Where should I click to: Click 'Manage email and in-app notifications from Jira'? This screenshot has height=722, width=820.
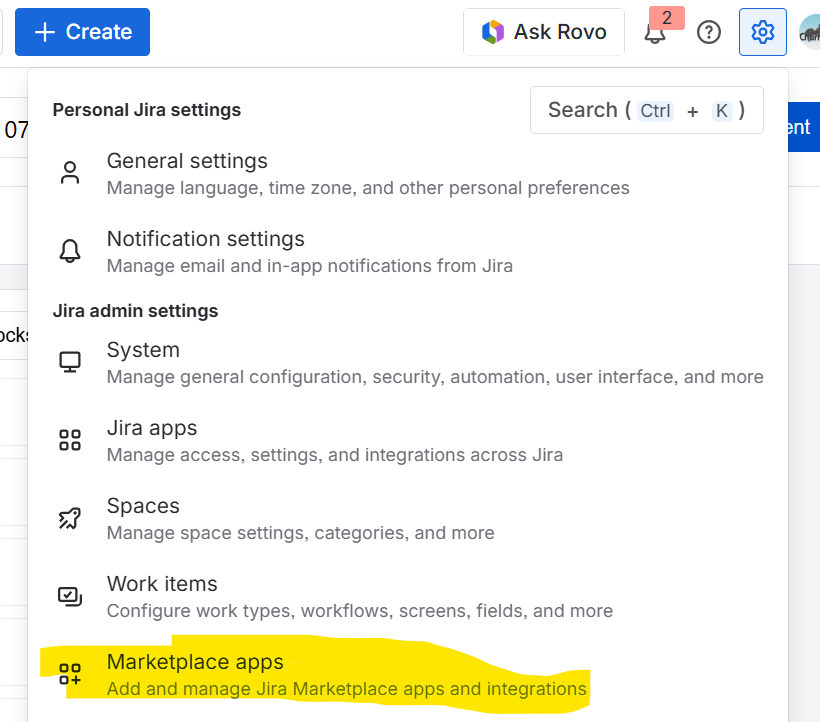click(x=310, y=266)
